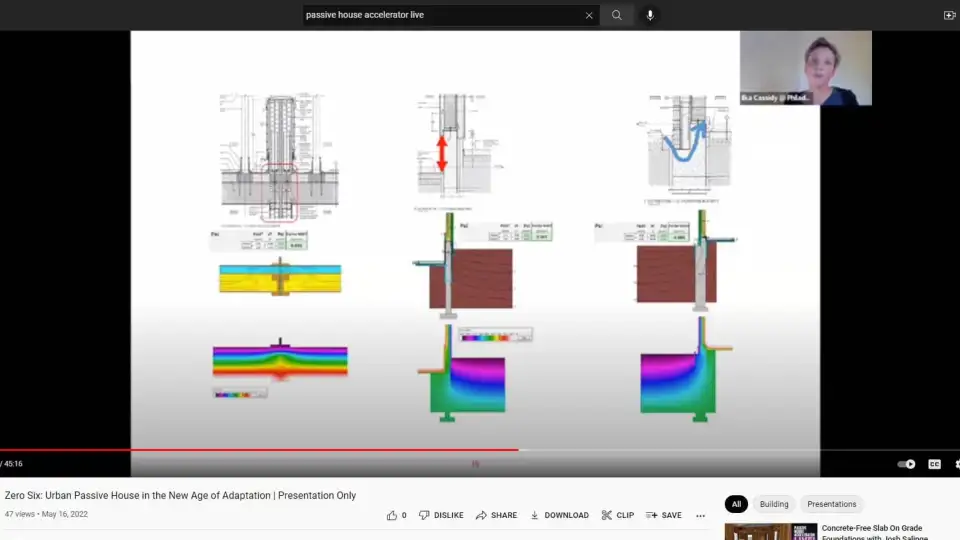Select the All filter chip

click(736, 504)
